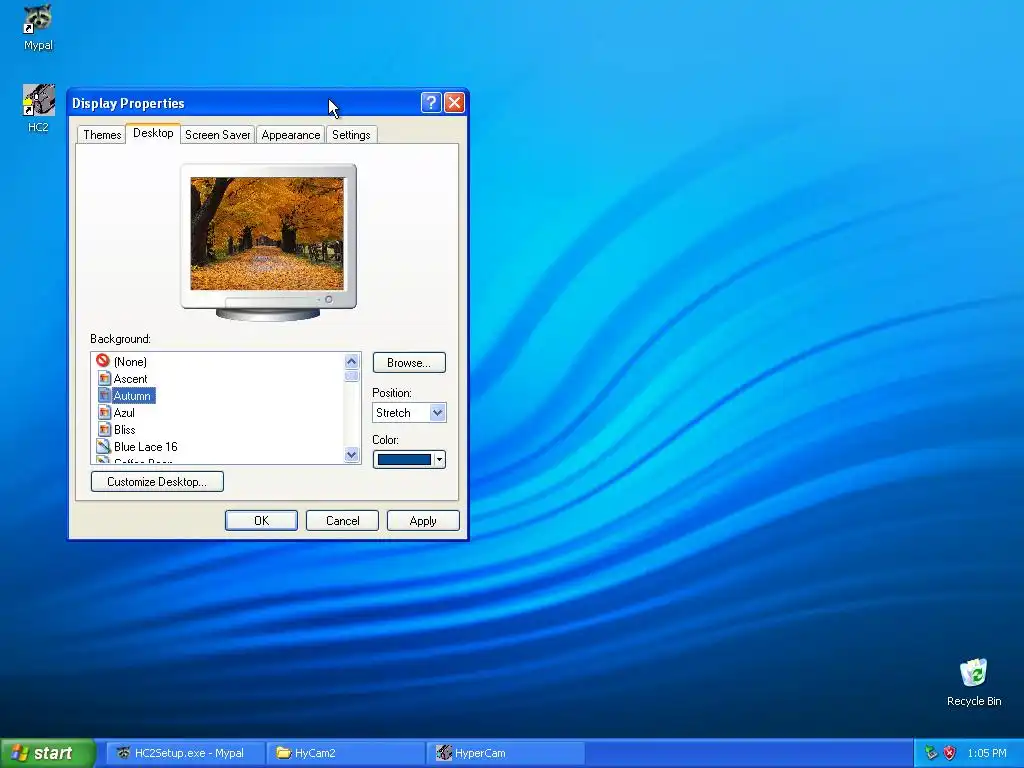Select Blue Lace 16 background
Image resolution: width=1024 pixels, height=768 pixels.
(x=146, y=446)
